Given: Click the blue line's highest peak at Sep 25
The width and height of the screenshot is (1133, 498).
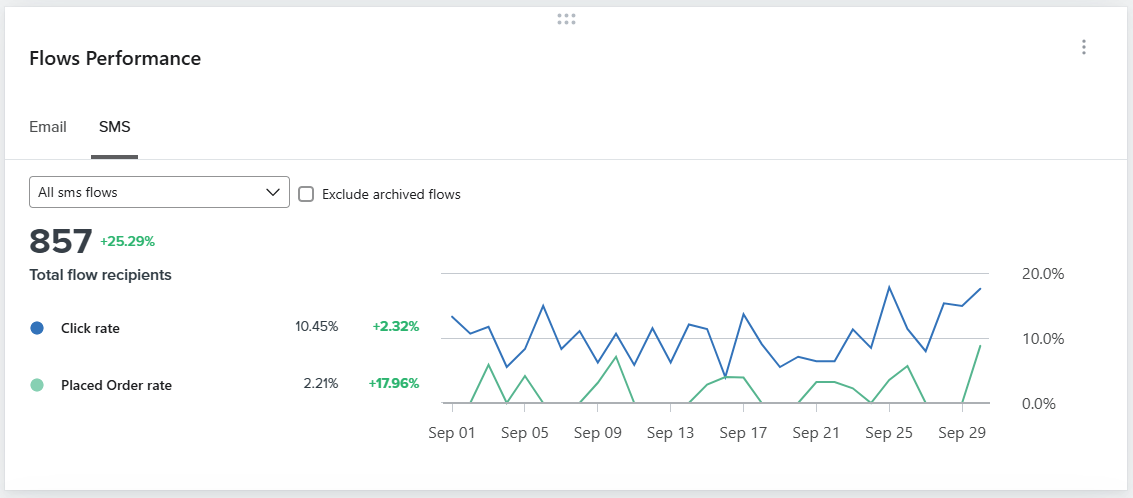Looking at the screenshot, I should click(889, 287).
